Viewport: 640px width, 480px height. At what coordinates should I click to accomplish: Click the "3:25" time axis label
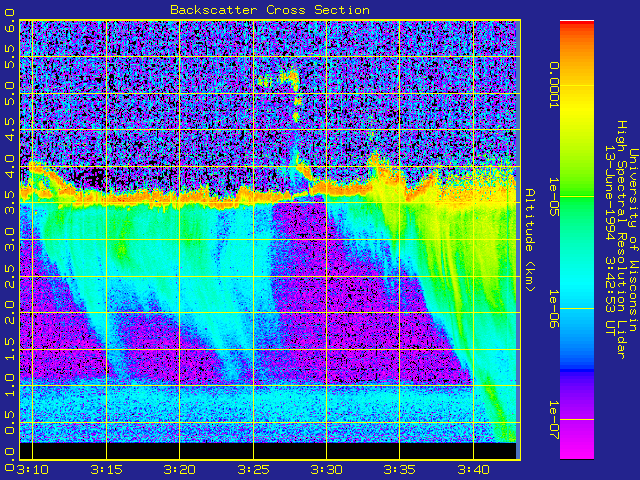(253, 470)
